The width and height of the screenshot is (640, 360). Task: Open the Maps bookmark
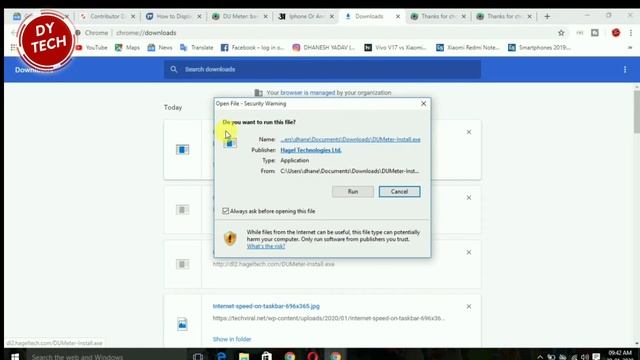click(x=127, y=48)
